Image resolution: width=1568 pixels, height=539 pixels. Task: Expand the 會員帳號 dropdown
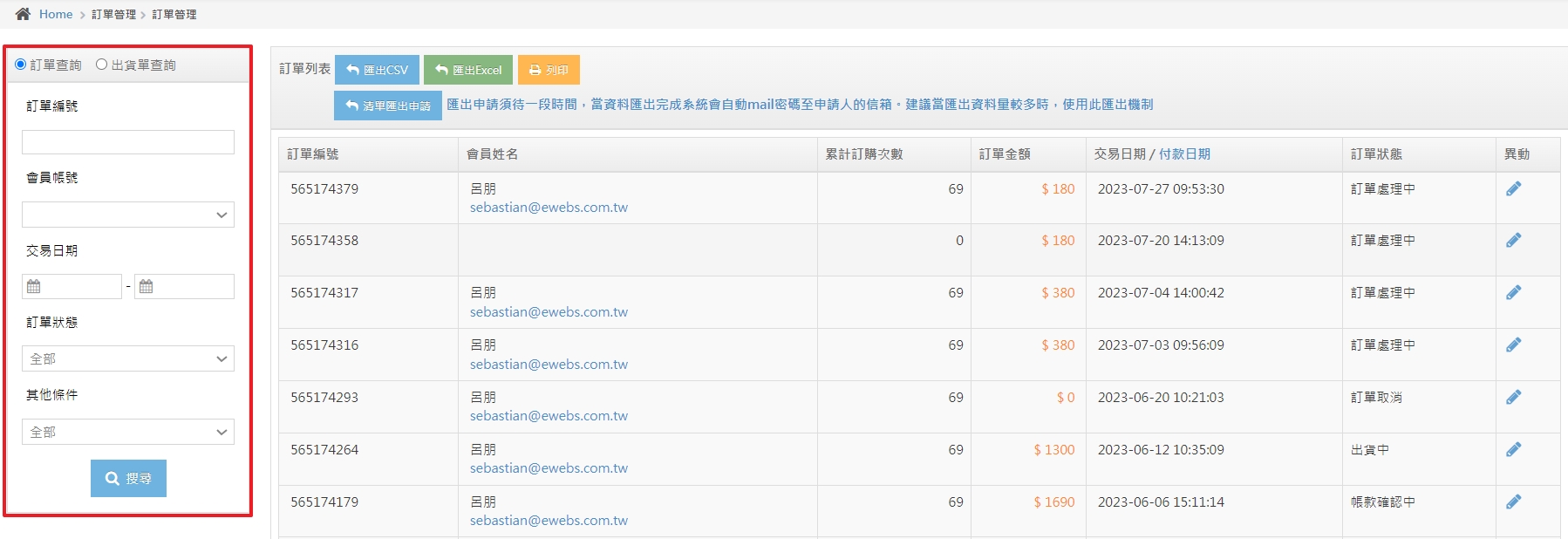click(x=128, y=215)
